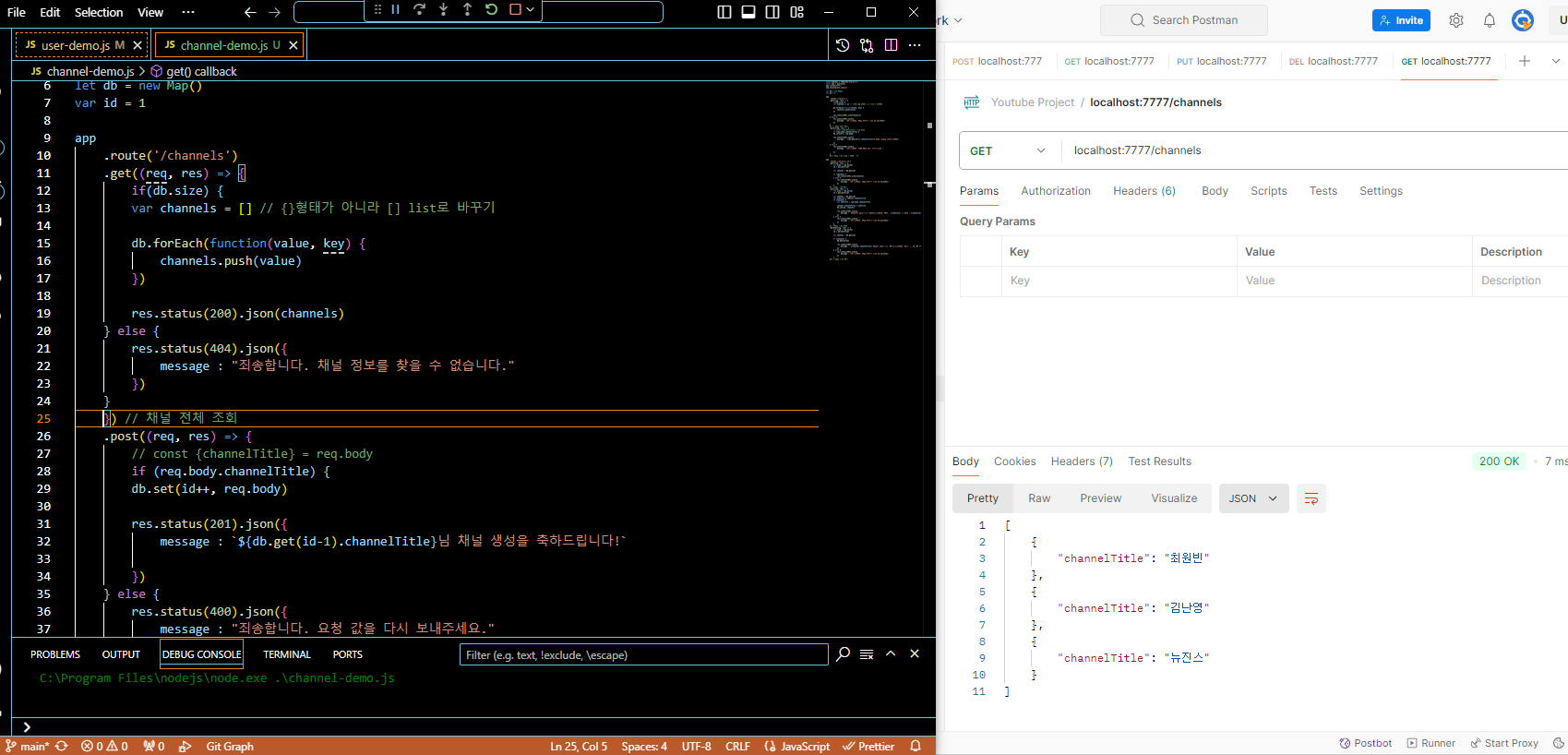
Task: Open the editor More Actions ellipsis
Action: (x=915, y=44)
